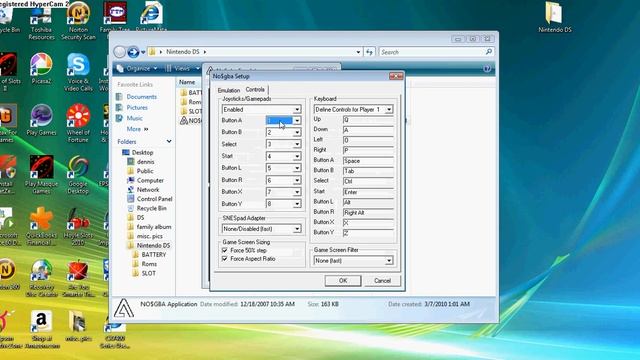Viewport: 640px width, 360px height.
Task: Select the Skype Voice & Video Calls icon
Action: point(78,72)
